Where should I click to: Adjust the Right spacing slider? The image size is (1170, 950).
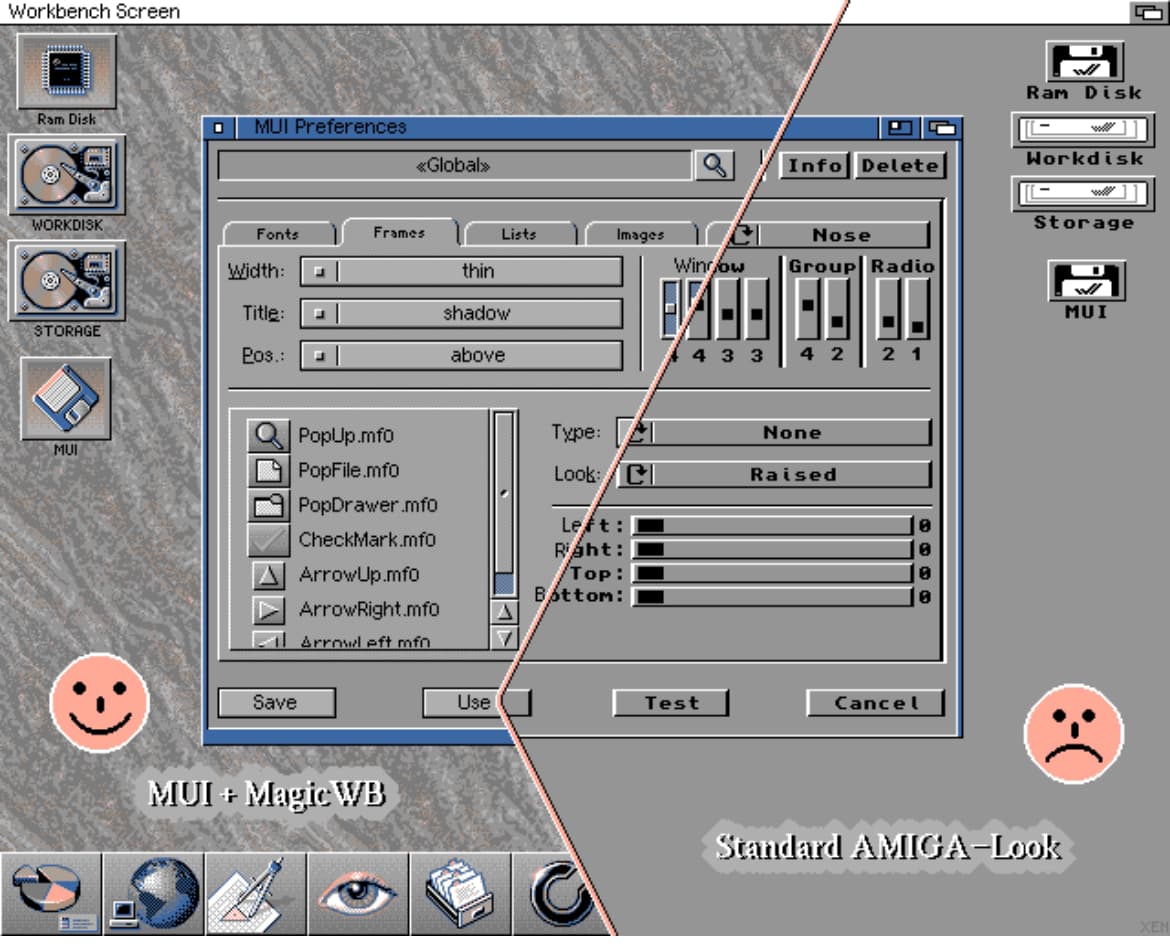[x=772, y=550]
